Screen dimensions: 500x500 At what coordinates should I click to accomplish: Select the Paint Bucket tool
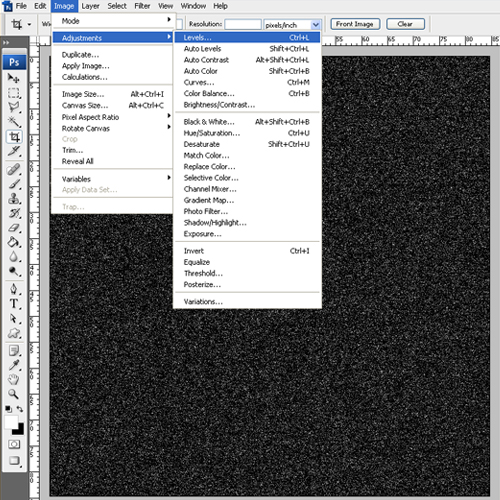click(14, 242)
